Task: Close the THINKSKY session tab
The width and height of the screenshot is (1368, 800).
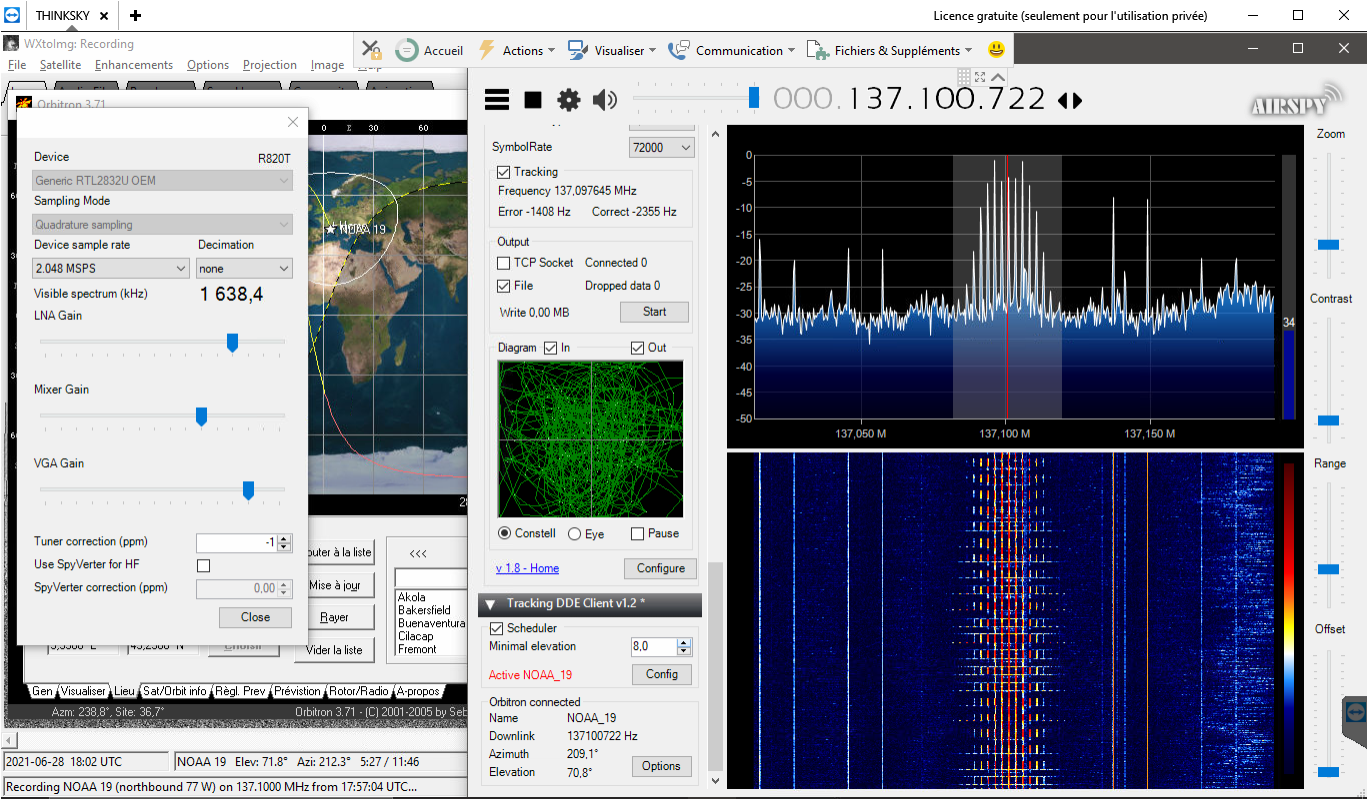Action: pos(104,16)
